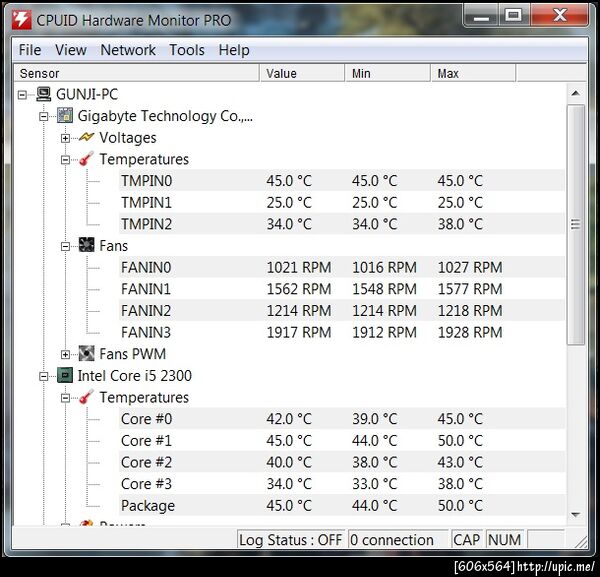Viewport: 600px width, 577px height.
Task: Collapse the GUNJI-PC root node
Action: (23, 95)
